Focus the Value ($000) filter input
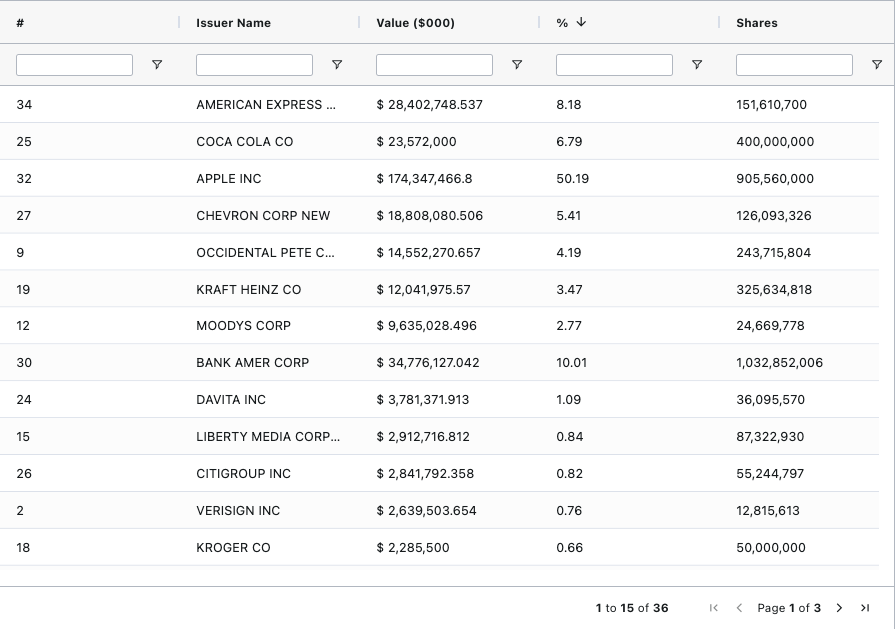This screenshot has width=895, height=629. 434,64
